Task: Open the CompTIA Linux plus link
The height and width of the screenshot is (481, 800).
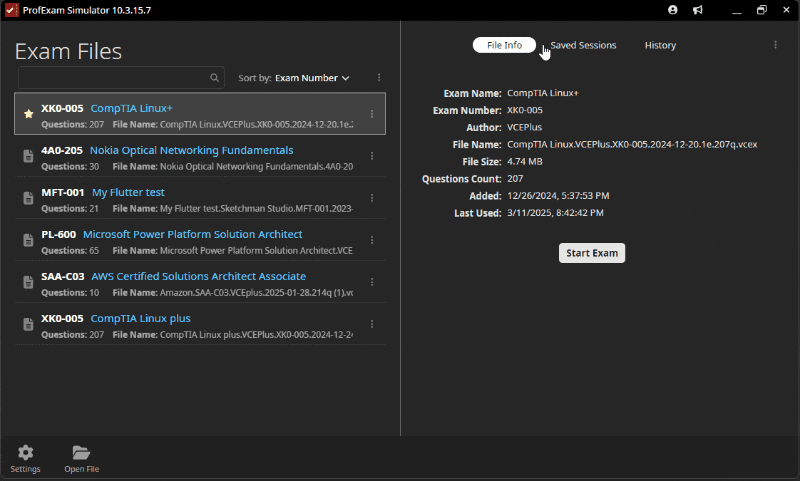Action: point(140,318)
